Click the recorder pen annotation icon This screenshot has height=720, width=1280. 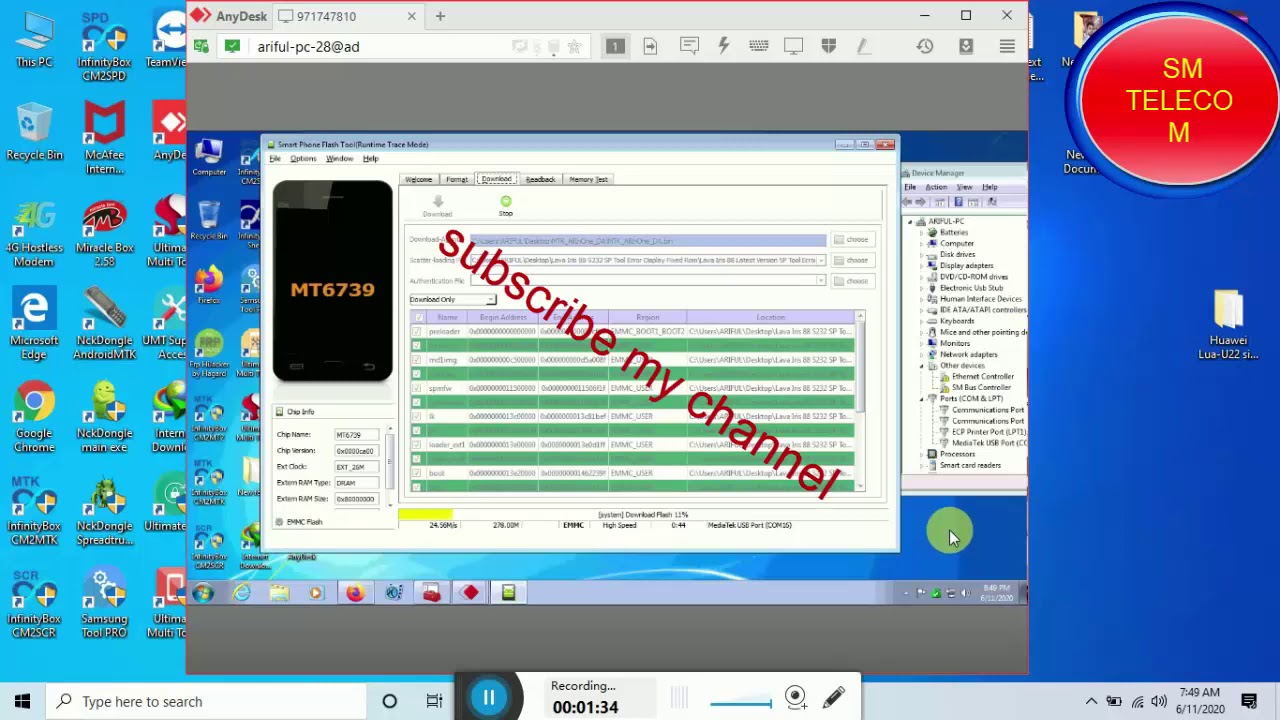[x=834, y=697]
